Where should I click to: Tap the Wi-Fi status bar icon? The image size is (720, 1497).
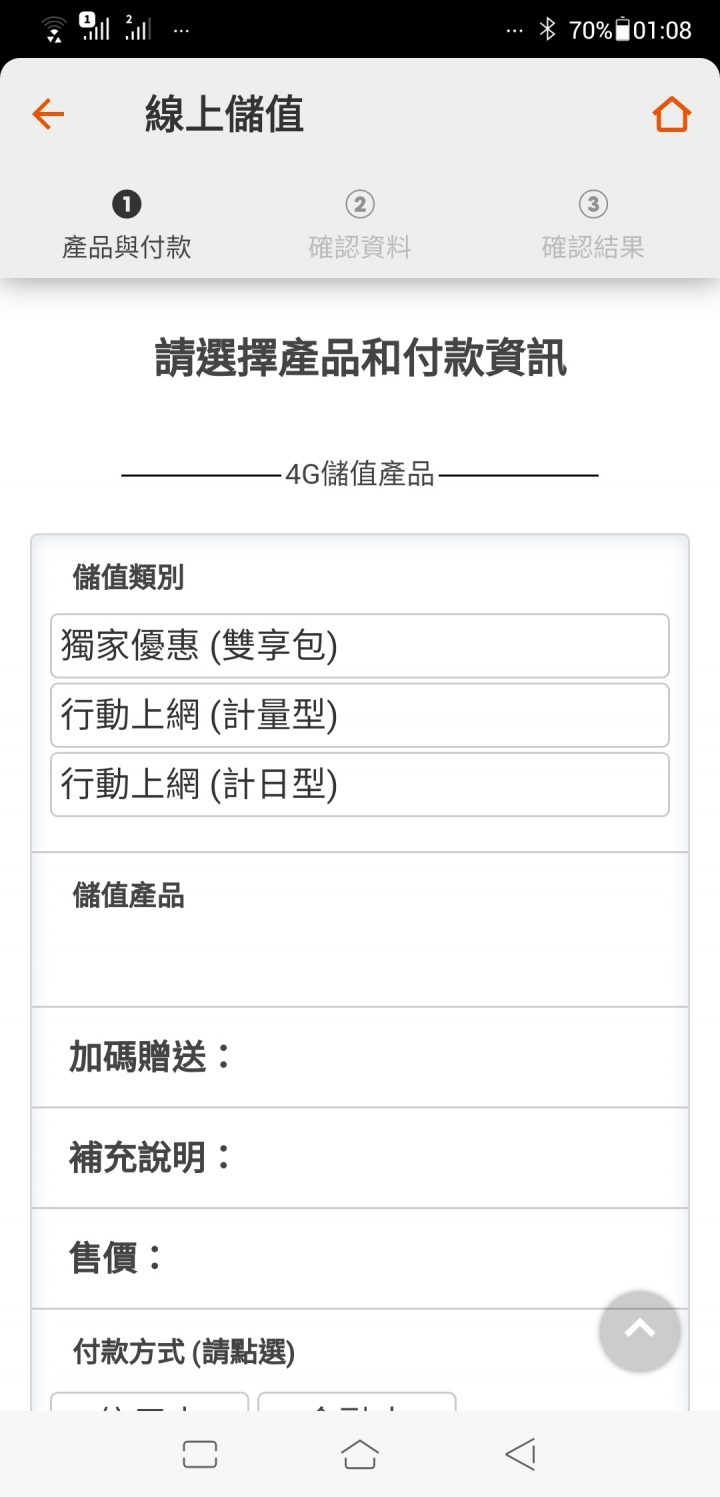55,29
